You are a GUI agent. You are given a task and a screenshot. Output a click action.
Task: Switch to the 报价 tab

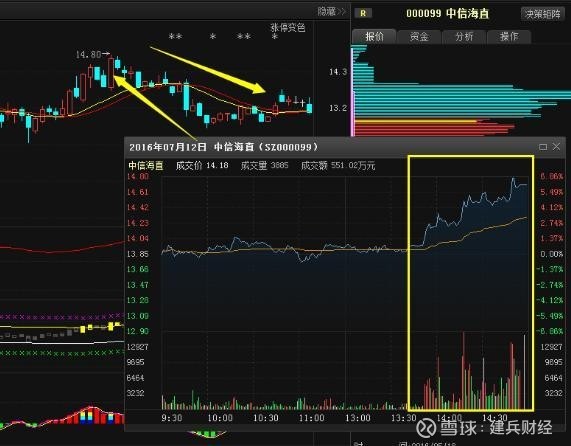tap(374, 36)
